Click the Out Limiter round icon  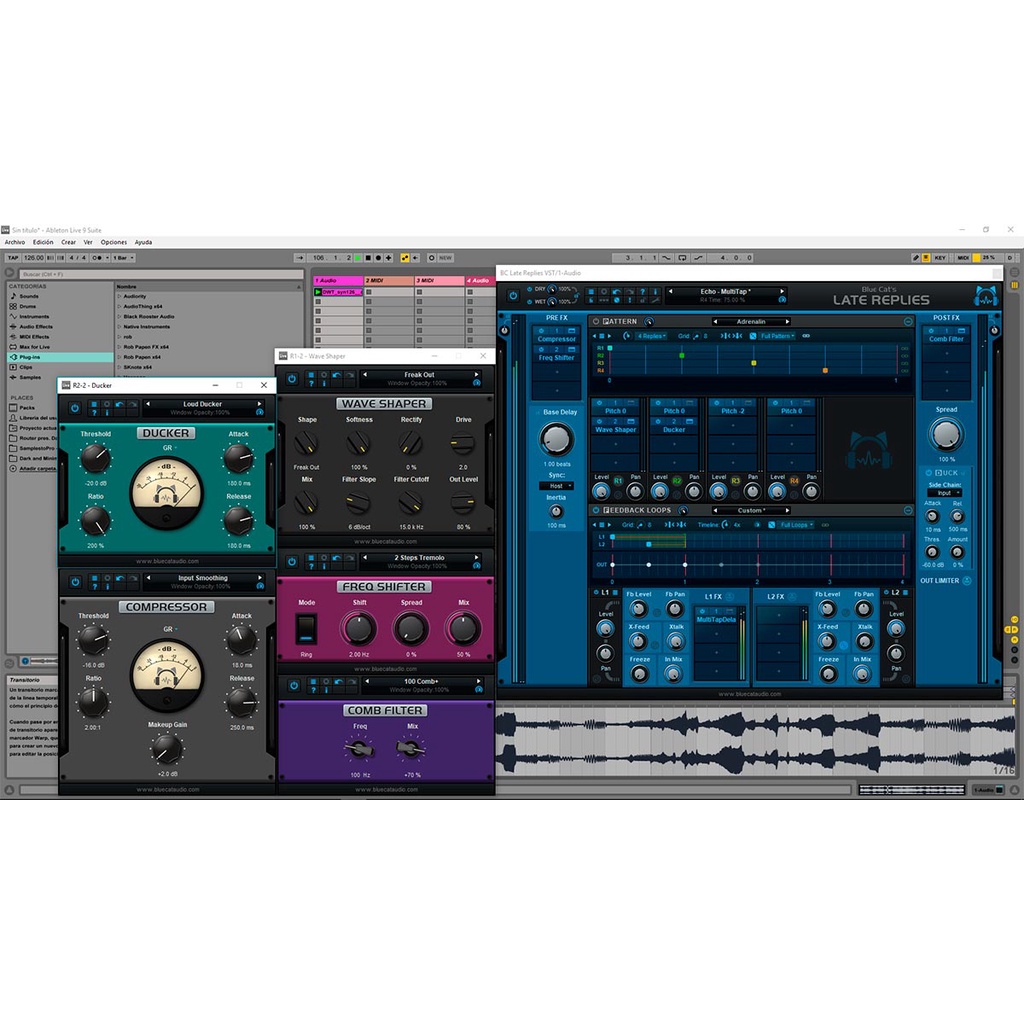pos(967,581)
